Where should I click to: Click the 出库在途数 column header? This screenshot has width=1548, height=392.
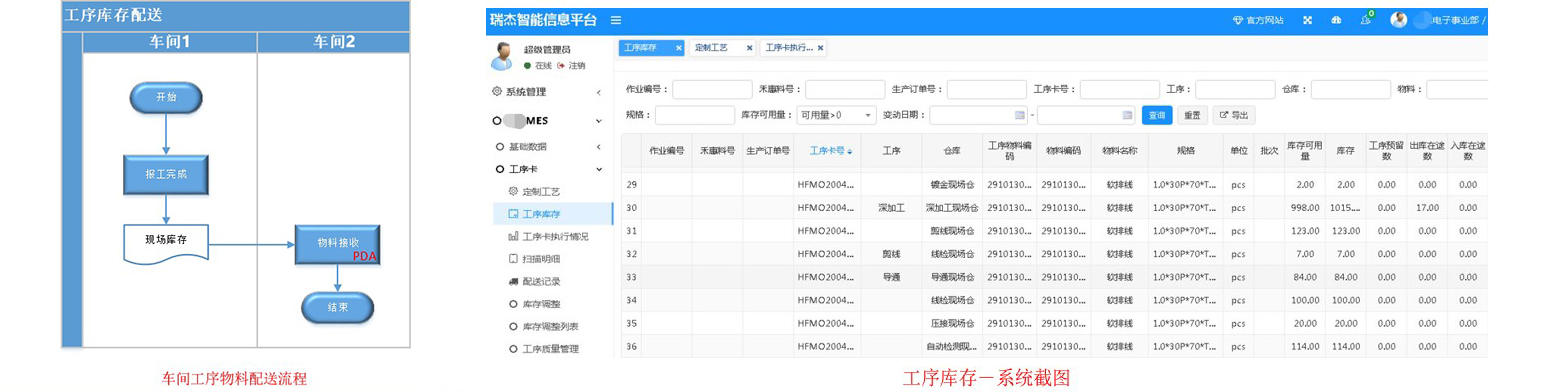[1427, 151]
